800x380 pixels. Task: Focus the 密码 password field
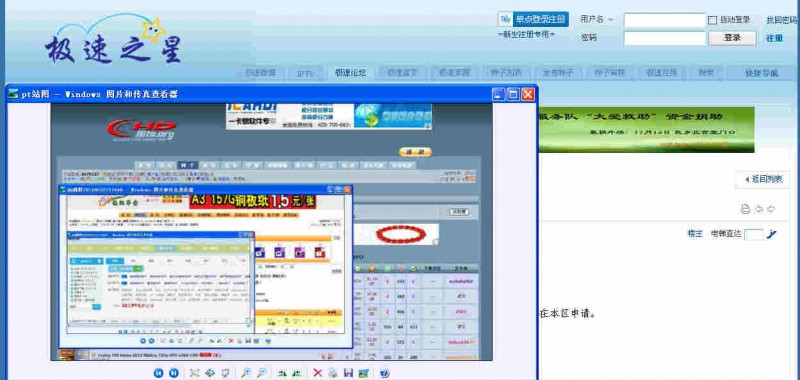click(x=665, y=38)
